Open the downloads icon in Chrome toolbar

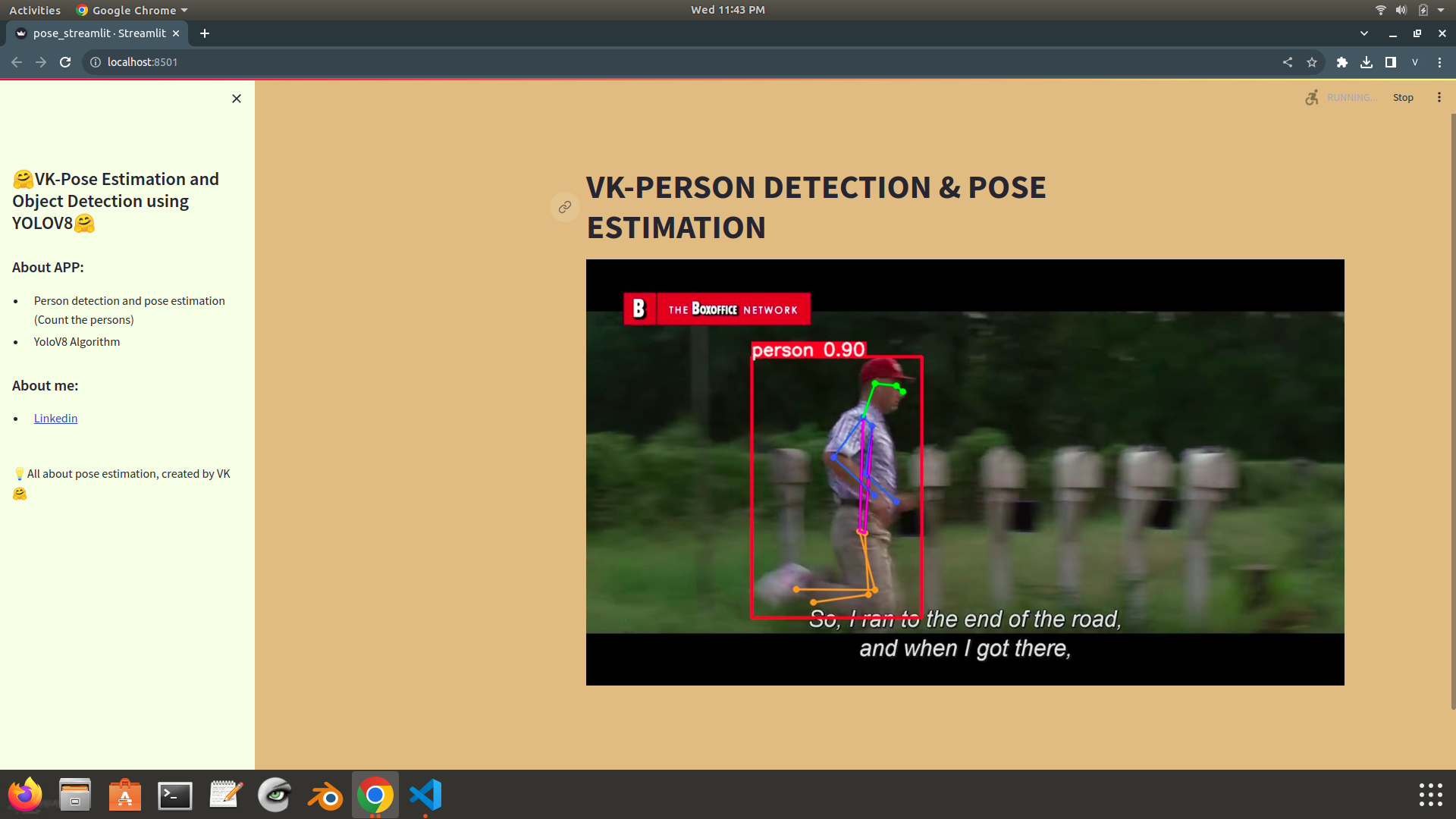pyautogui.click(x=1367, y=62)
